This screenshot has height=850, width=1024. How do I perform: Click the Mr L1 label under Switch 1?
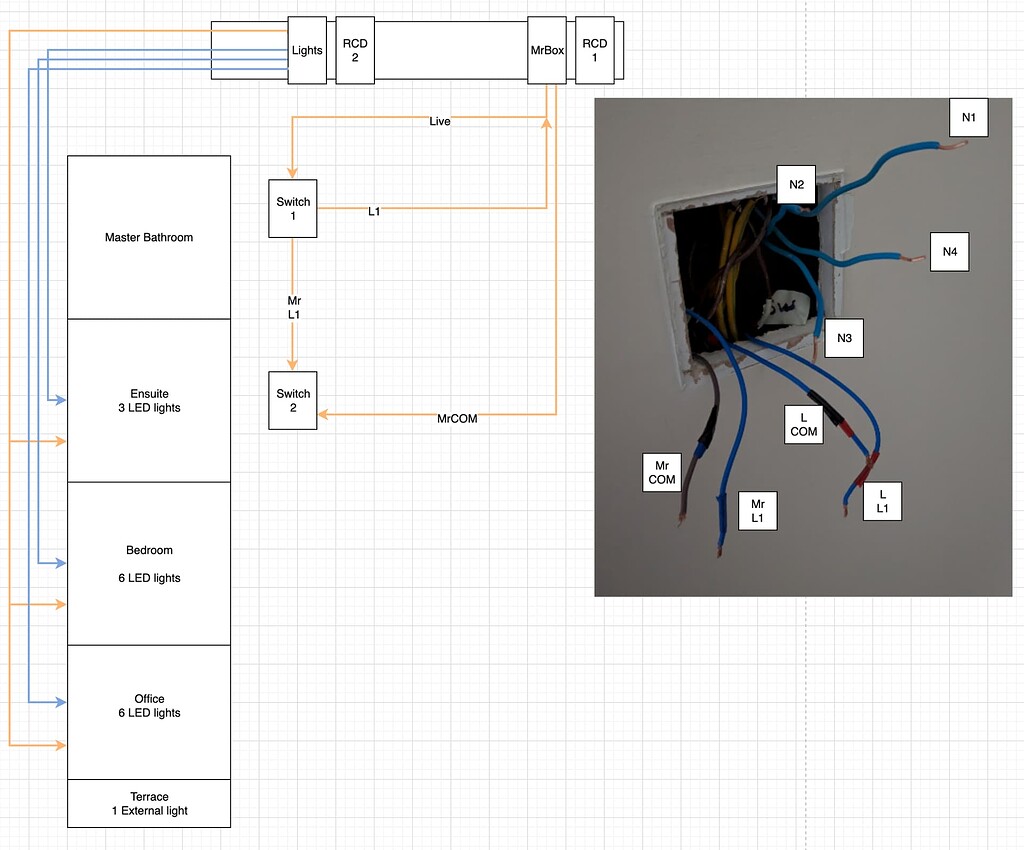point(293,306)
